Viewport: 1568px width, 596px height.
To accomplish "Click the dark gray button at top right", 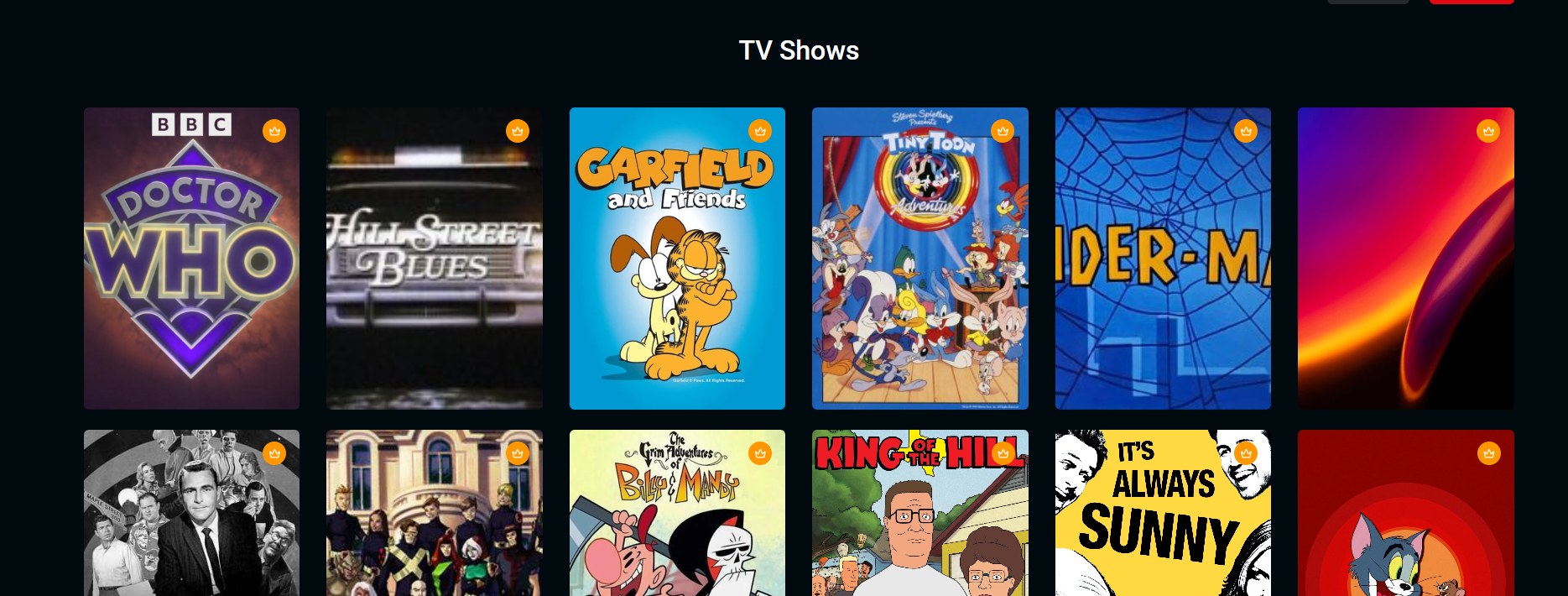I will (x=1368, y=2).
